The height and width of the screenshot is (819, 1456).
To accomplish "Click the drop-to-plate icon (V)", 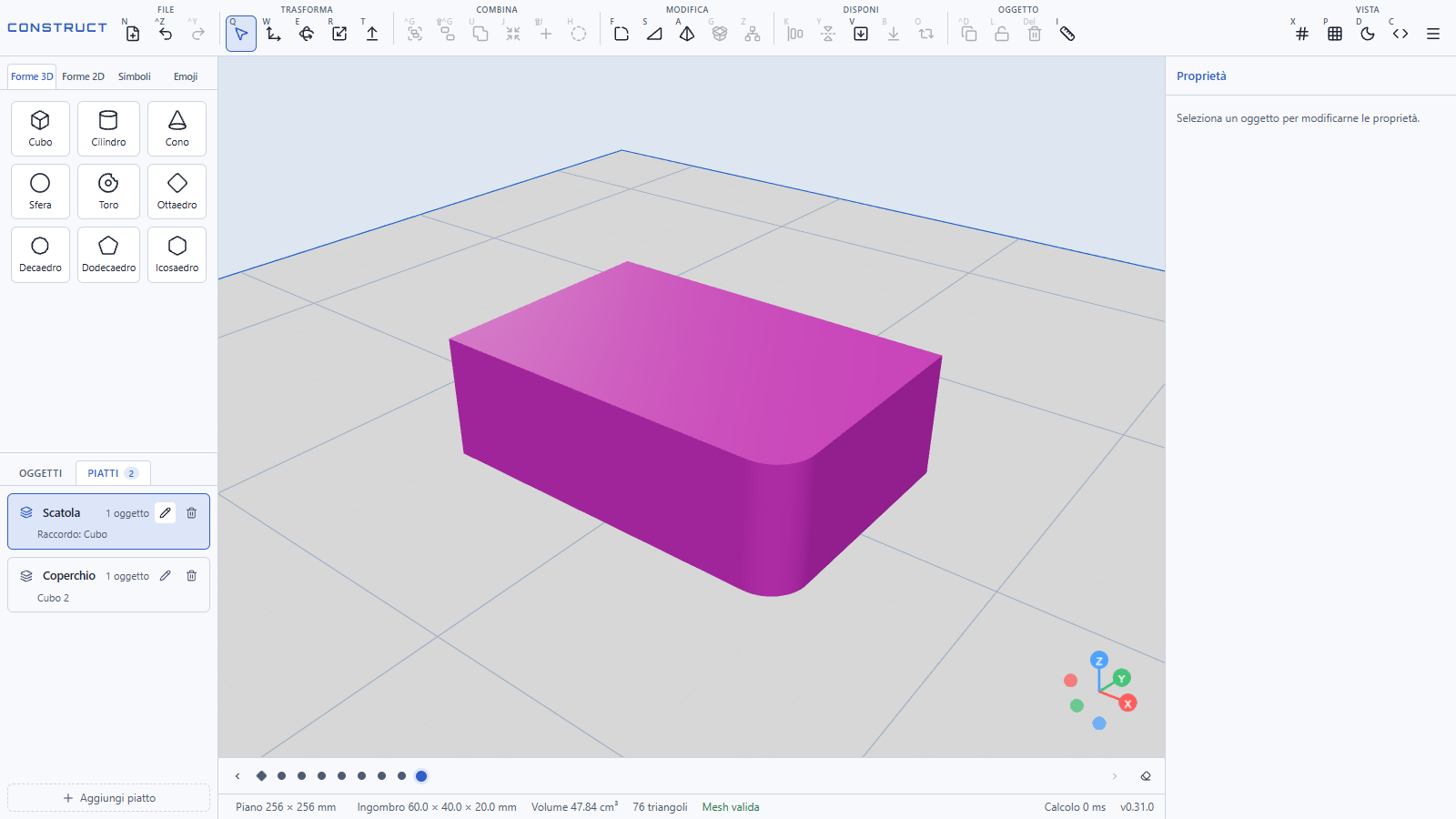I will [x=861, y=34].
